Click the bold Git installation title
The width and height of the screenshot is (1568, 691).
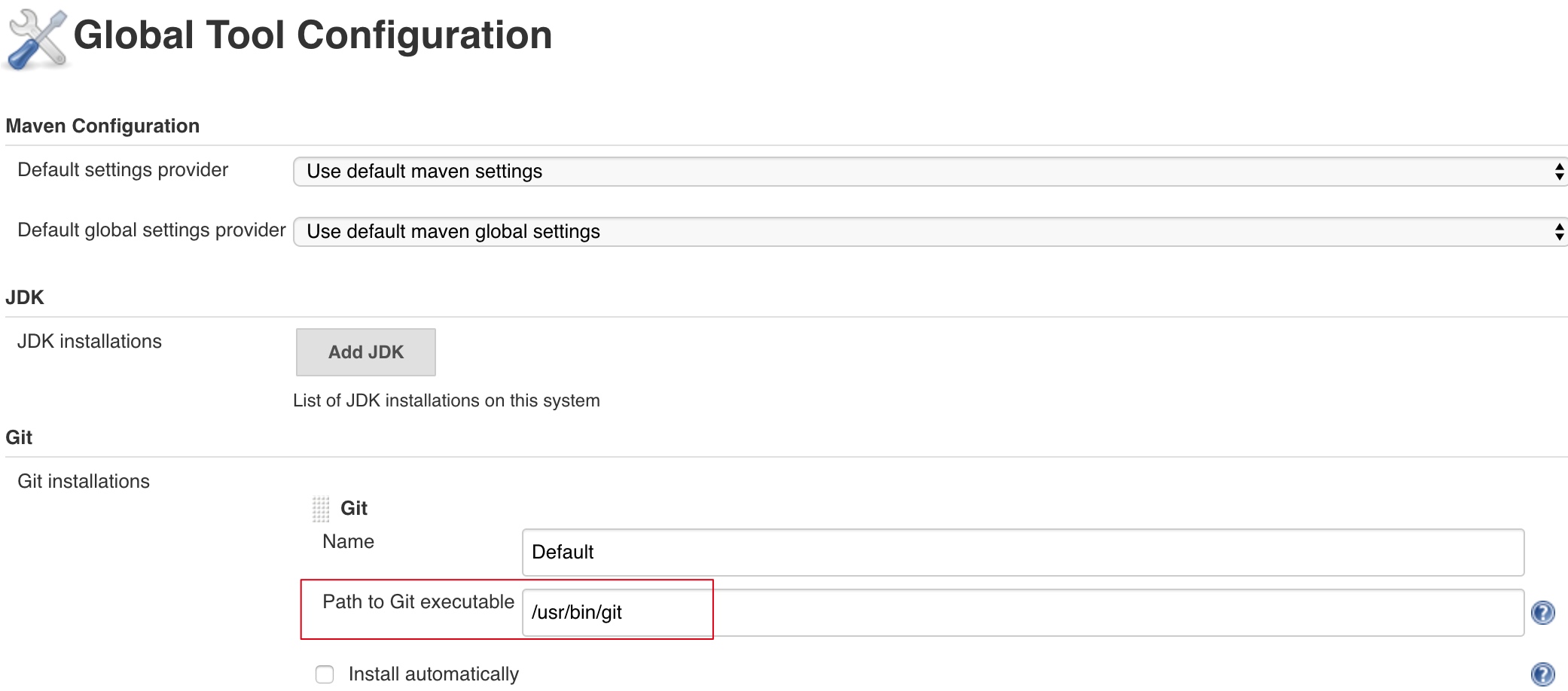[354, 509]
